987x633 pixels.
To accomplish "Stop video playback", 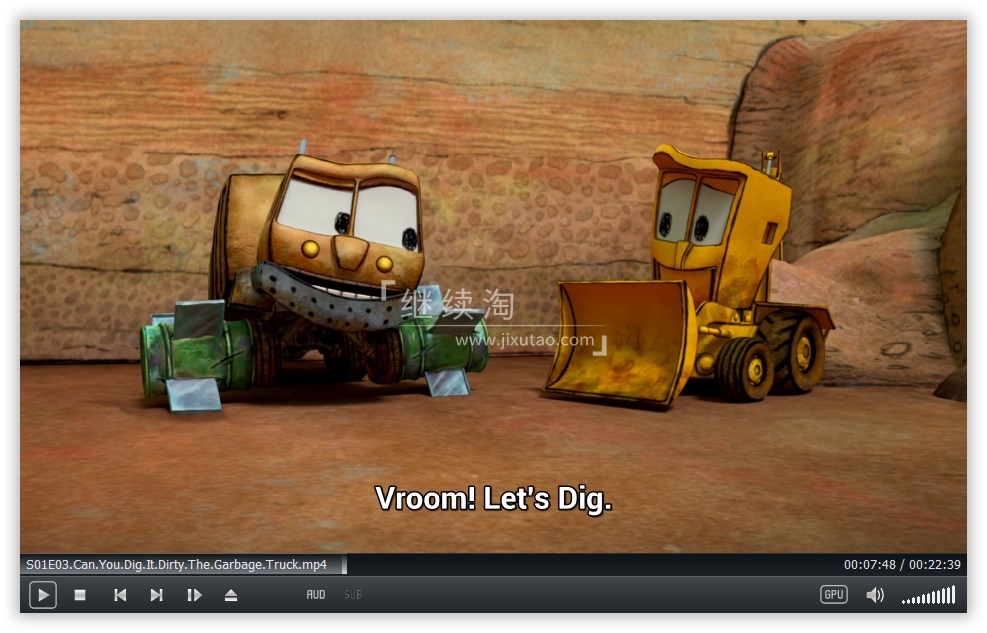I will (x=80, y=595).
